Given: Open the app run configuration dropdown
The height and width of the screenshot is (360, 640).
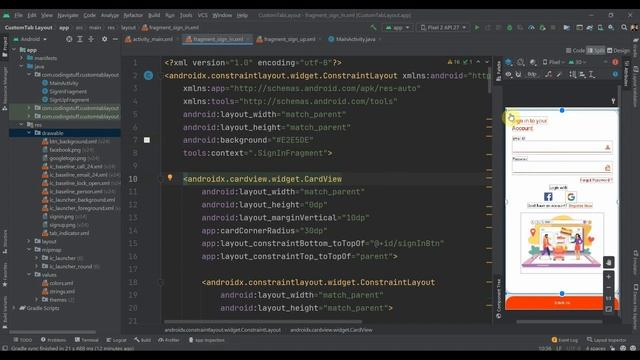Looking at the screenshot, I should pos(398,27).
